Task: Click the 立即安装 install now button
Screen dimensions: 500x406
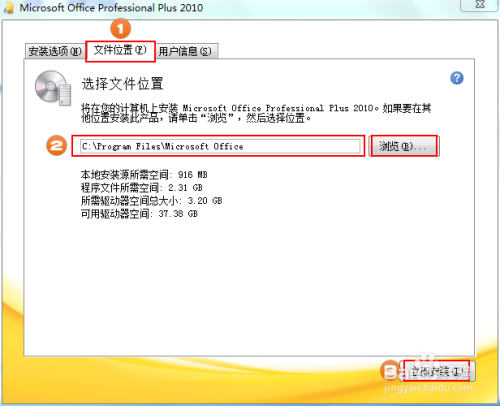Action: point(439,371)
